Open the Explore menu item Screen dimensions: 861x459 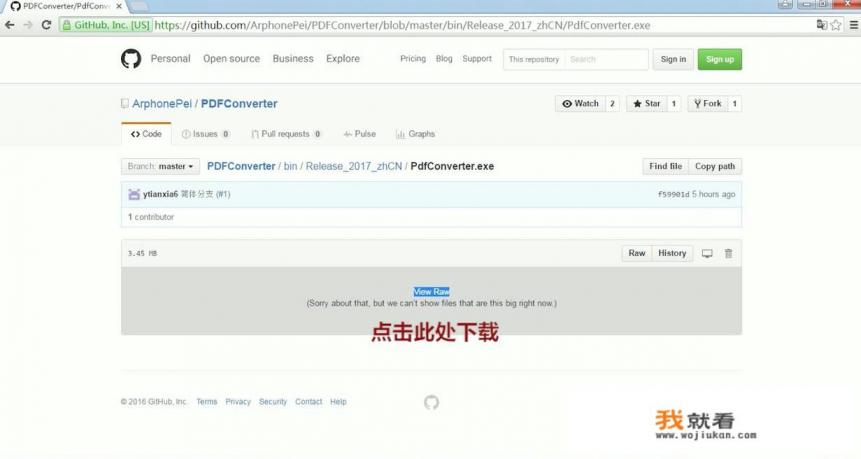tap(342, 59)
